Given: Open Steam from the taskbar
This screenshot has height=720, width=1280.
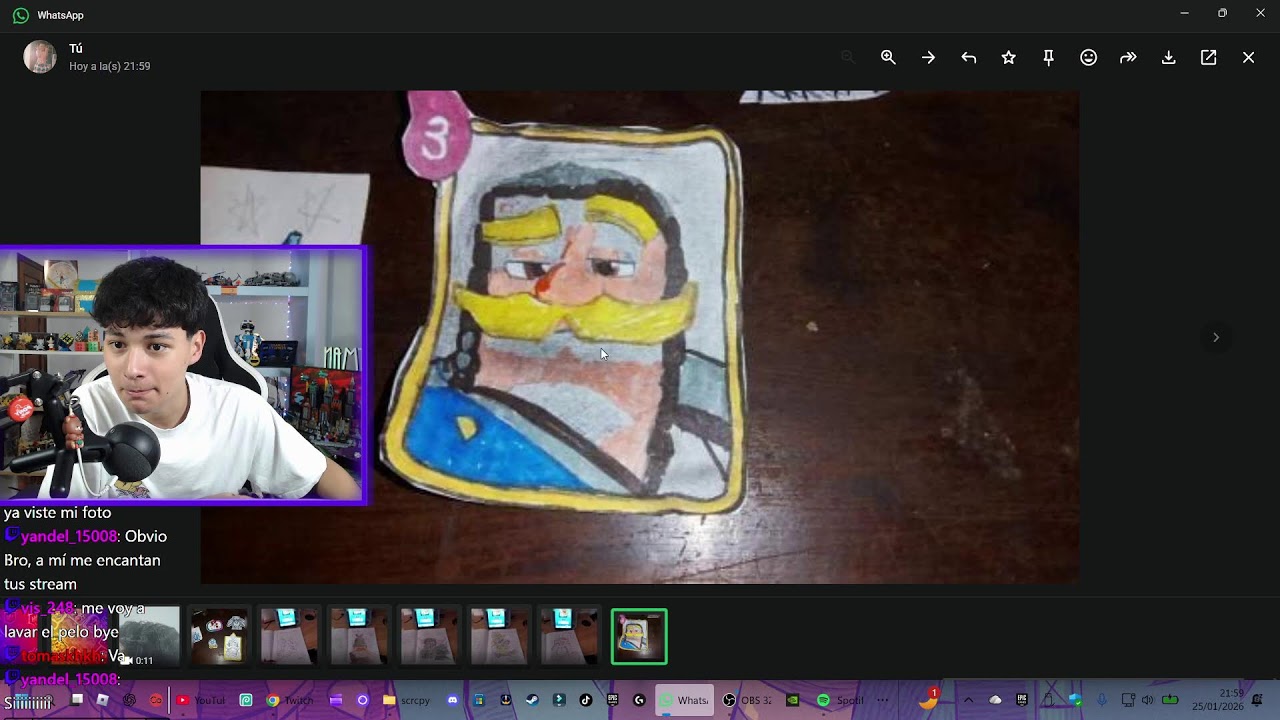Looking at the screenshot, I should [x=532, y=700].
